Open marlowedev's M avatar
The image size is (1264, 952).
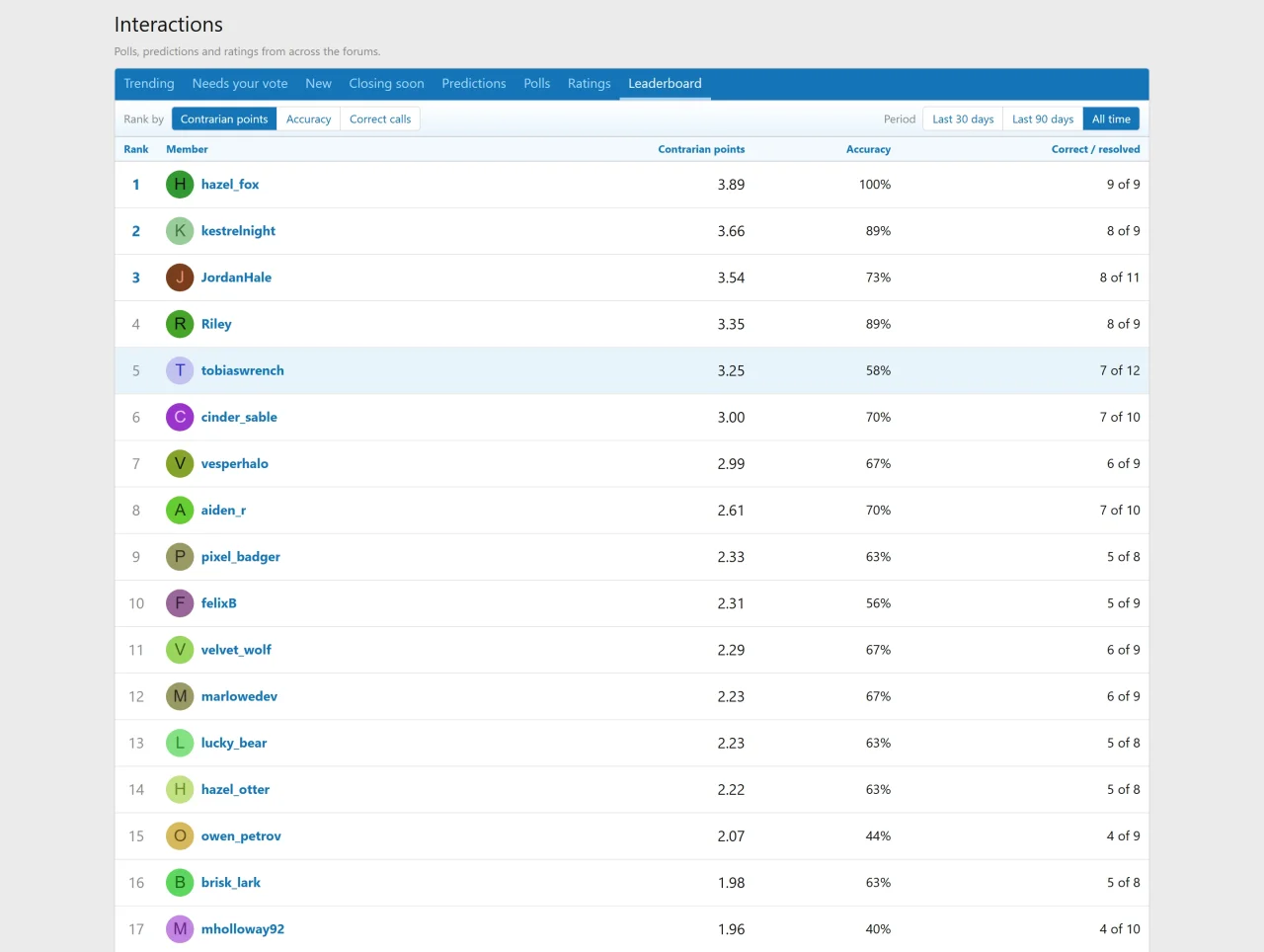coord(180,695)
